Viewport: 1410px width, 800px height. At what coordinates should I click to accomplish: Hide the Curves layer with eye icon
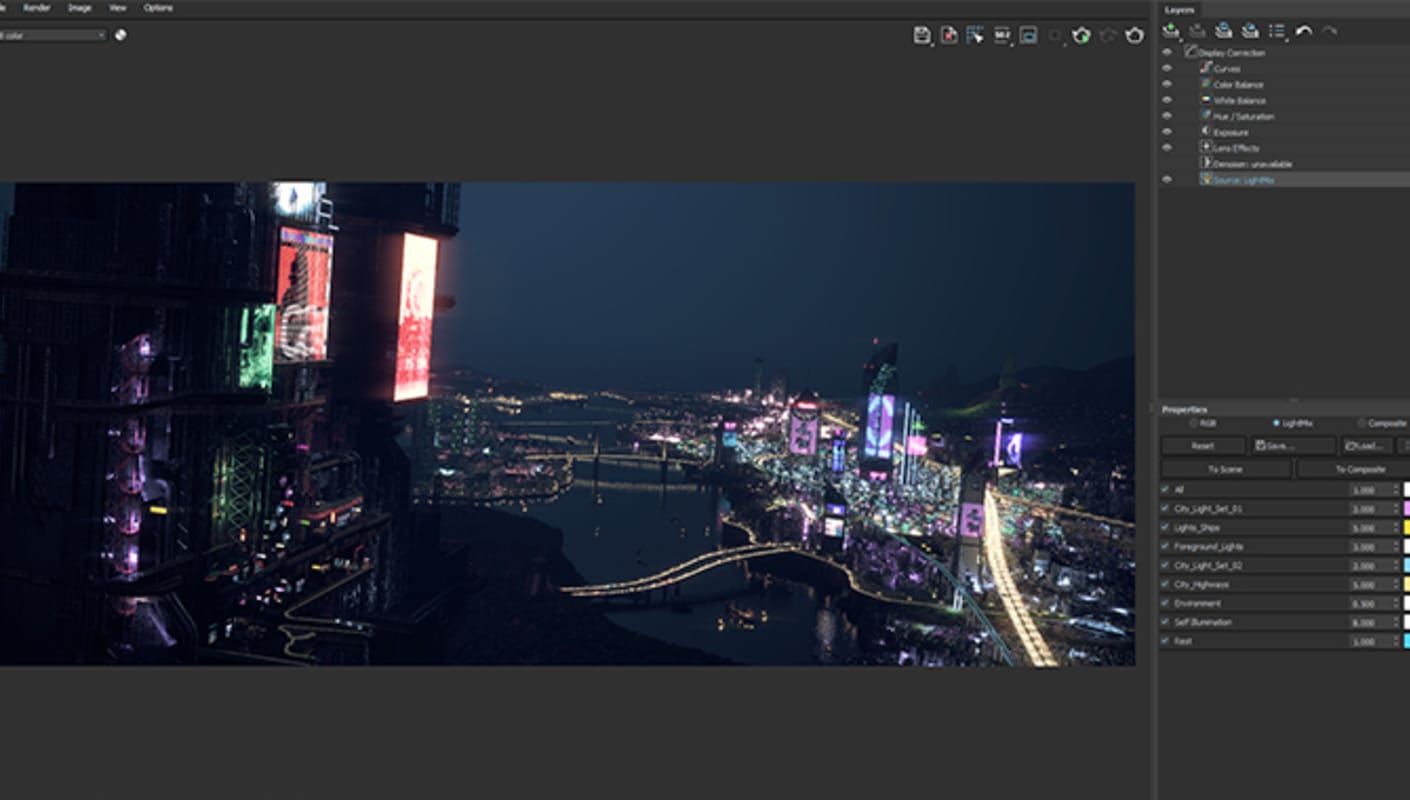1166,68
